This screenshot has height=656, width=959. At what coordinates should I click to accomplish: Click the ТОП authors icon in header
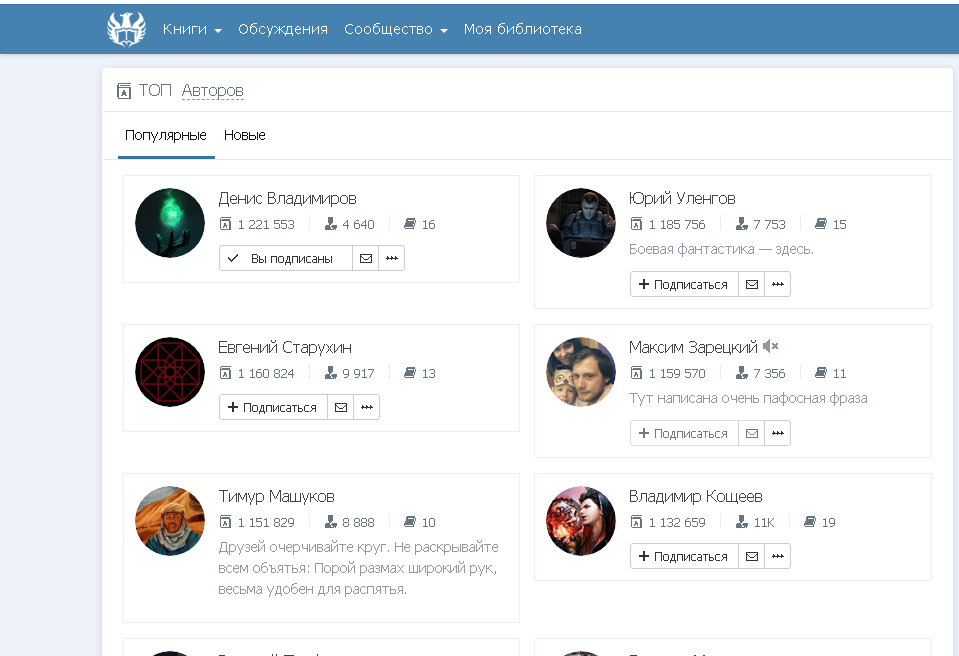click(124, 91)
